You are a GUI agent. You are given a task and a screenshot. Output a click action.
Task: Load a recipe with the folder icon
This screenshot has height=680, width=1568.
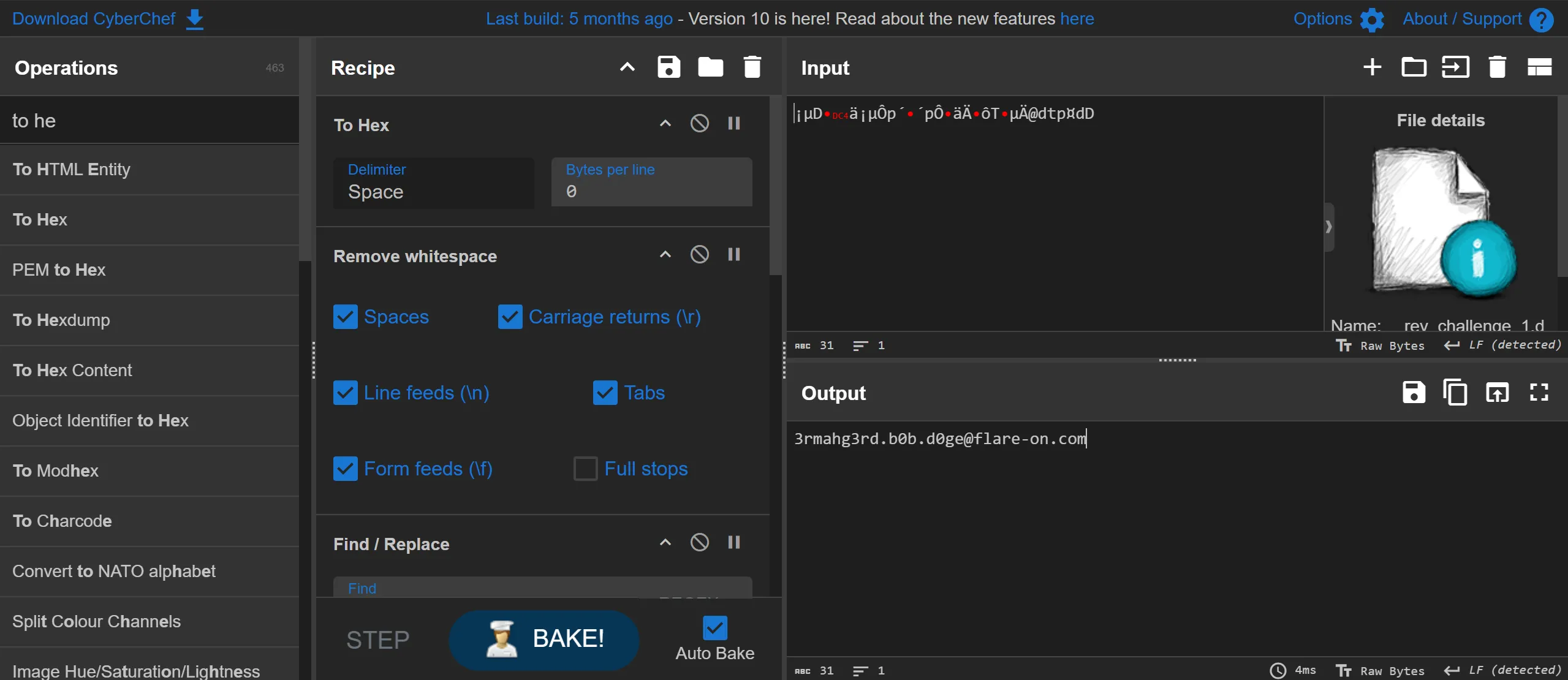(x=710, y=67)
